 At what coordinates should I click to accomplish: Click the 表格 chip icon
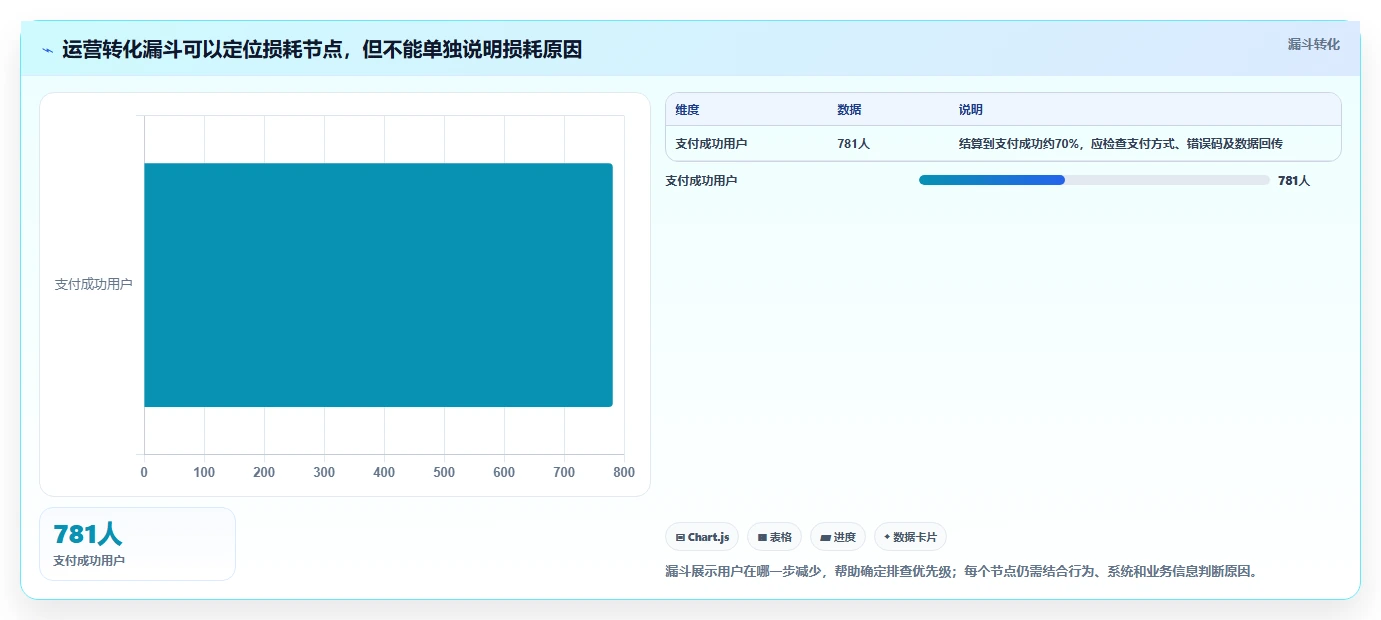[762, 538]
